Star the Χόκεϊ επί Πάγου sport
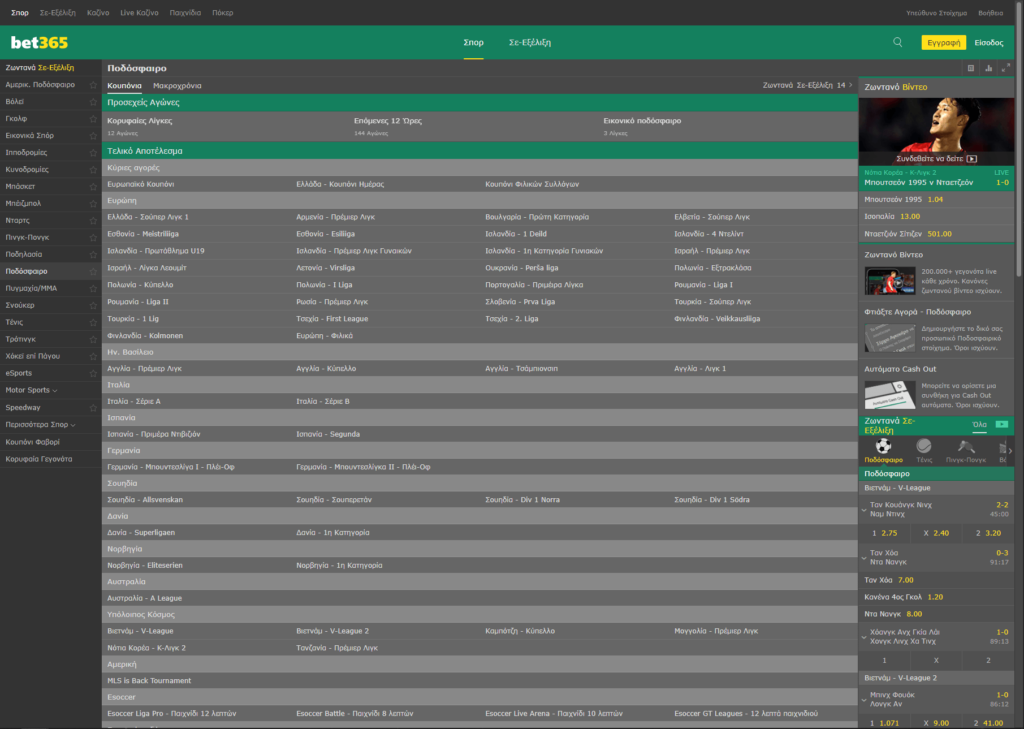Screen dimensions: 1024x729 tap(93, 357)
